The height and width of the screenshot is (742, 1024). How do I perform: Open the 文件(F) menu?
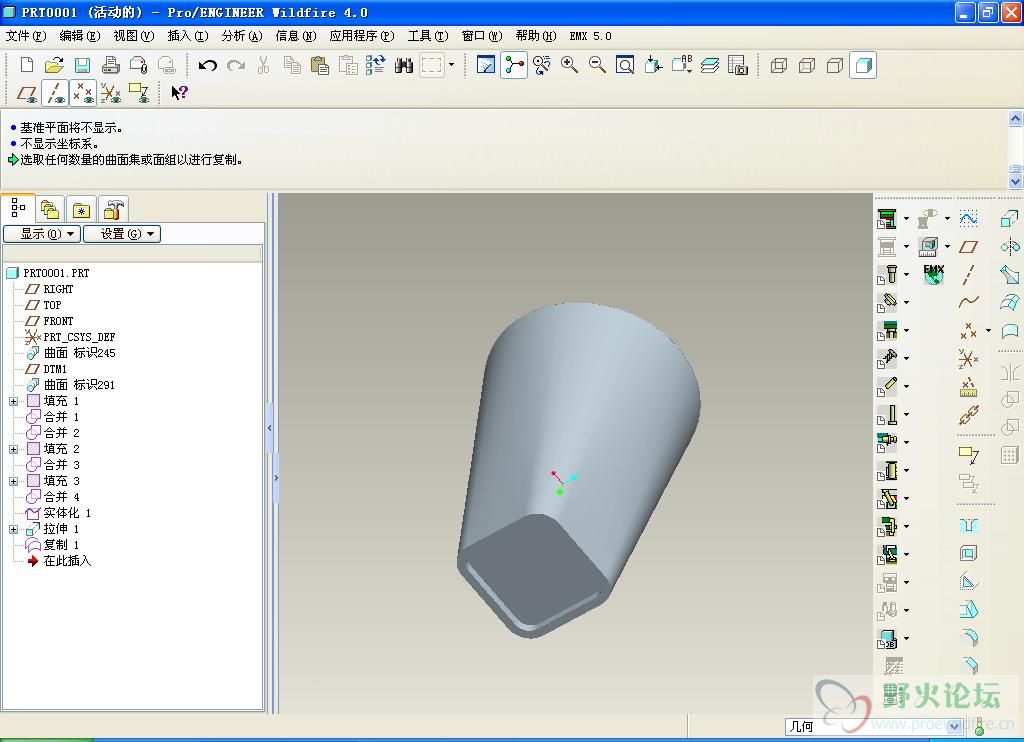[26, 36]
